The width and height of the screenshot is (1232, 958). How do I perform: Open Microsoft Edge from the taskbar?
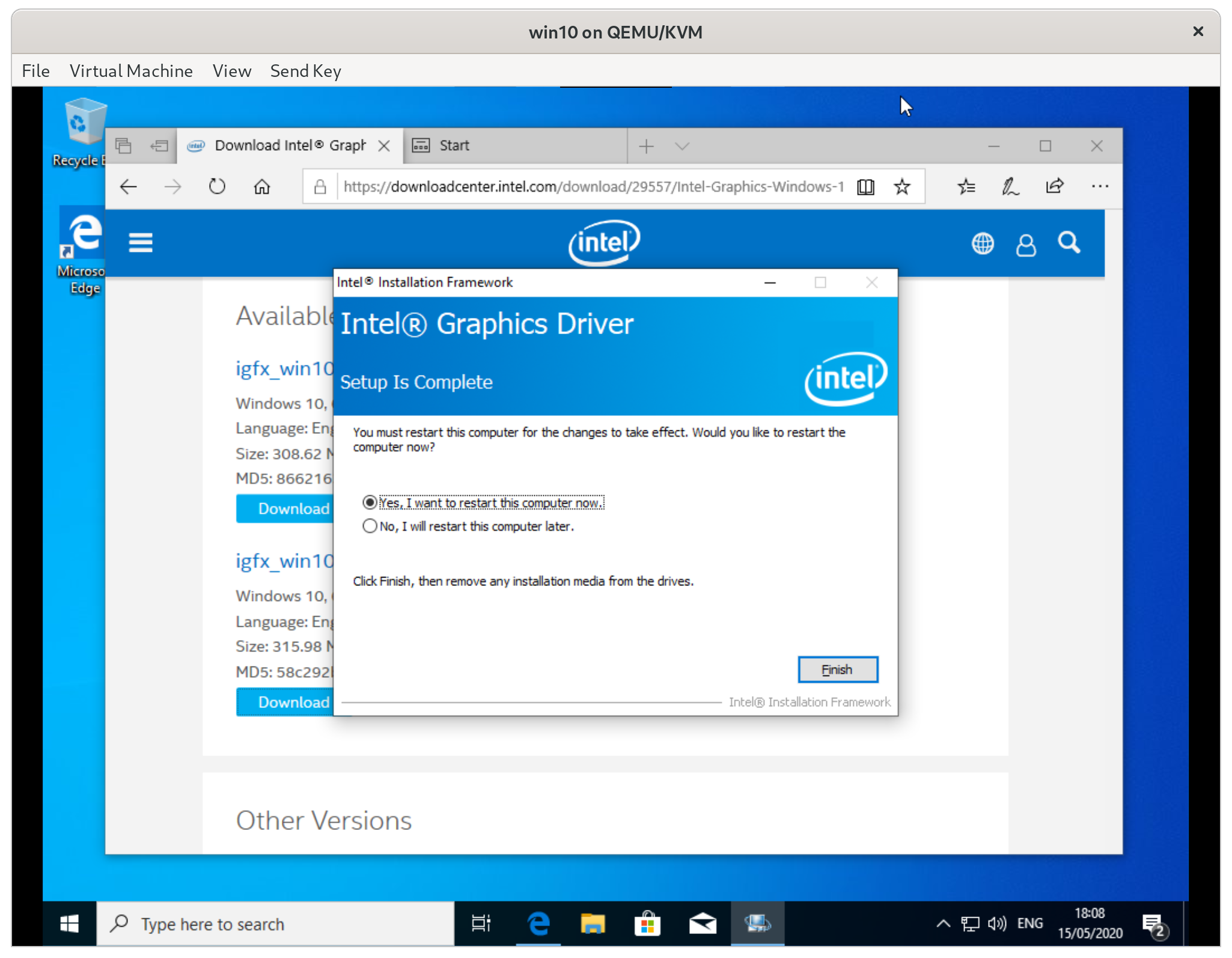click(538, 924)
